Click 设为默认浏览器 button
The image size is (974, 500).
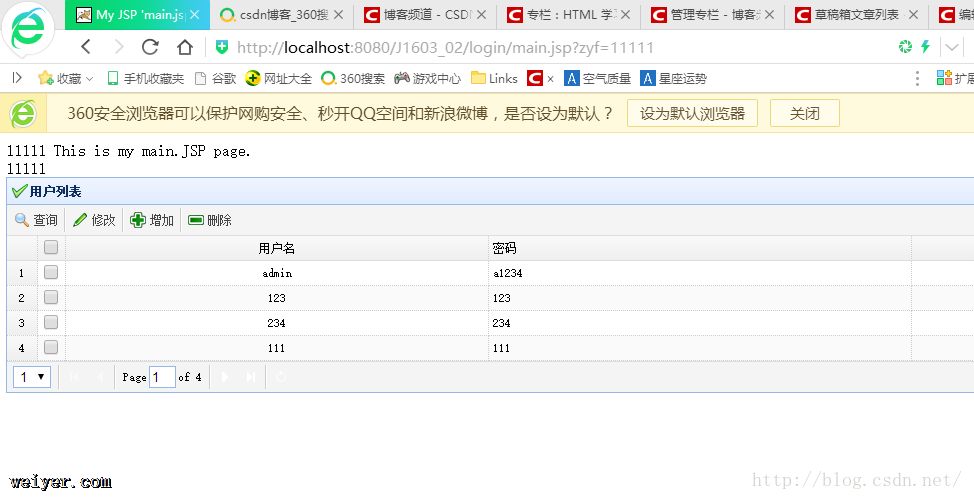tap(692, 114)
